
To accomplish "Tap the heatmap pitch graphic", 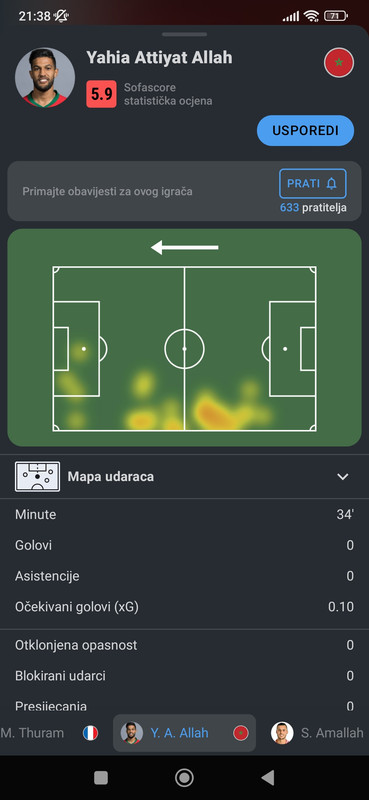I will pyautogui.click(x=184, y=348).
